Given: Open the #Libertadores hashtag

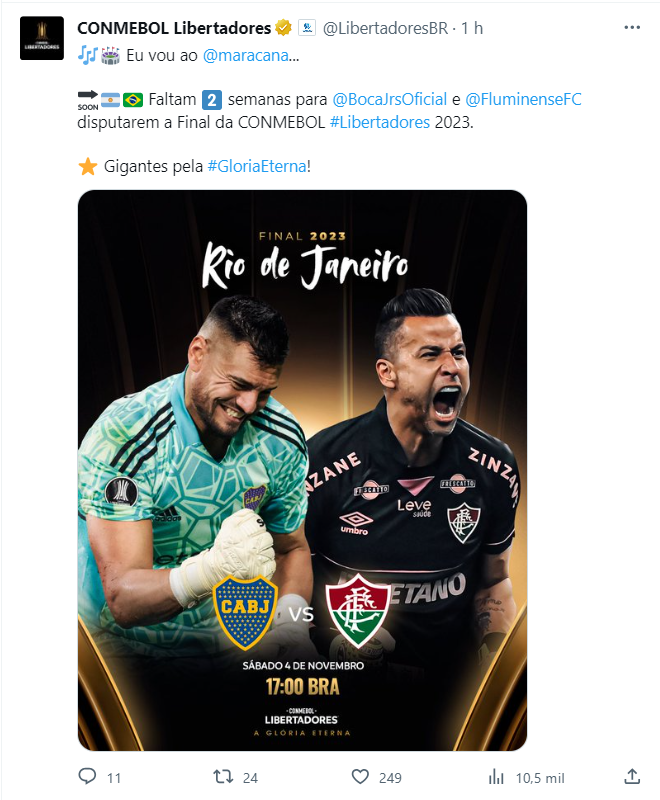Looking at the screenshot, I should (x=380, y=122).
